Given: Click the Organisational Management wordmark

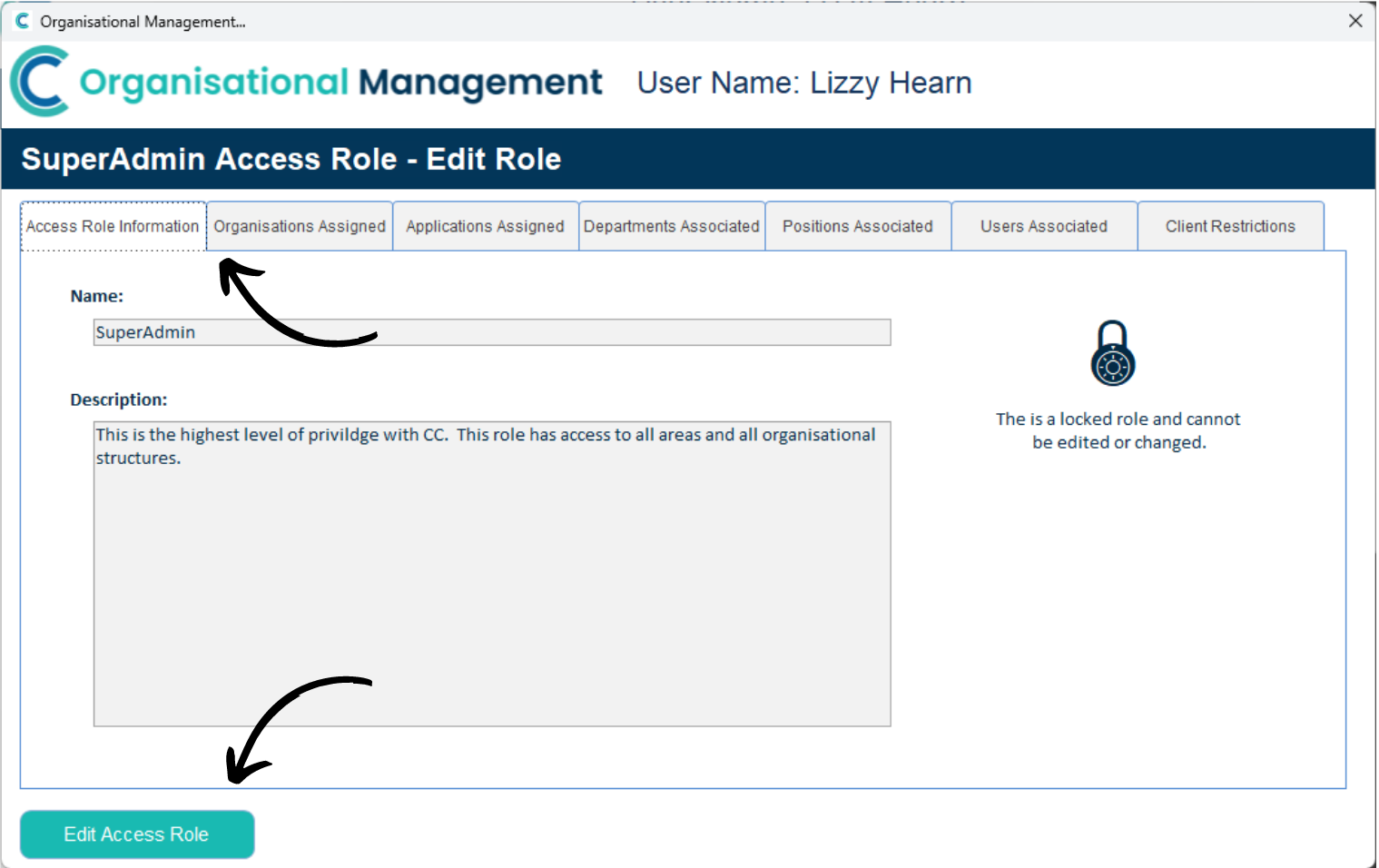Looking at the screenshot, I should (x=340, y=82).
